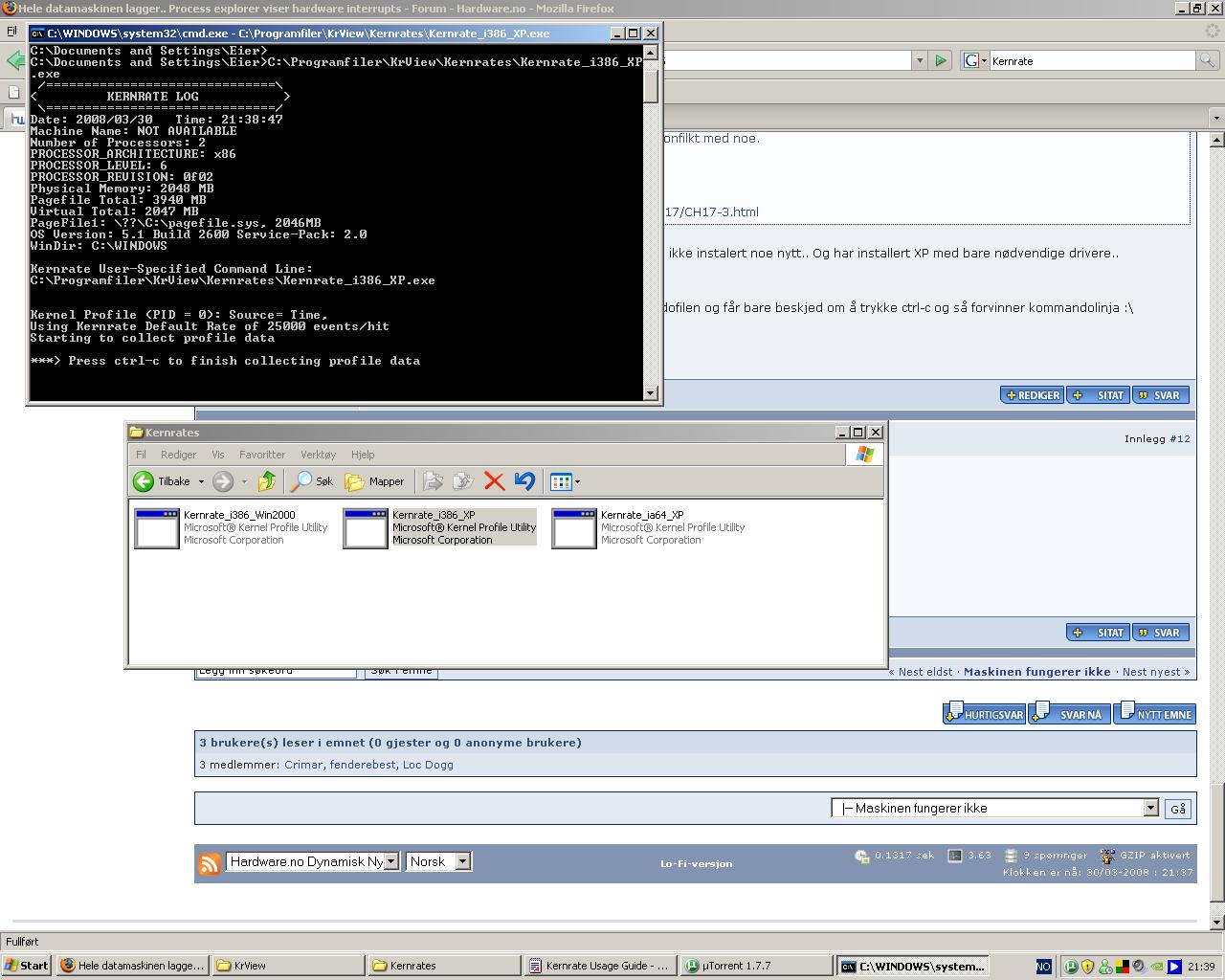Open the 'Maskinen fungerer ikke' forum jump dropdown
This screenshot has width=1225, height=980.
point(1150,808)
